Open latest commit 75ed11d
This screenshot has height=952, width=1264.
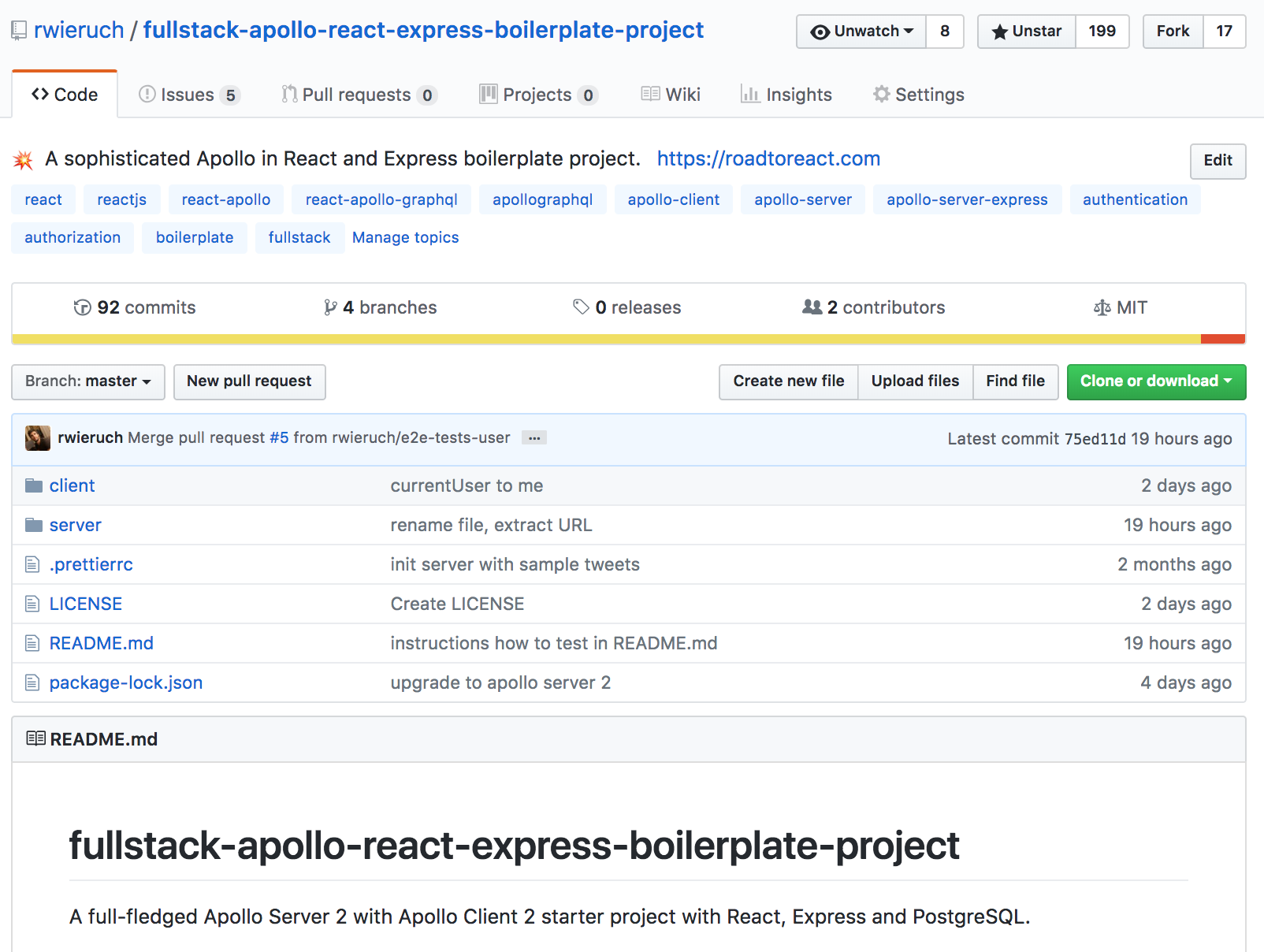[x=1095, y=439]
